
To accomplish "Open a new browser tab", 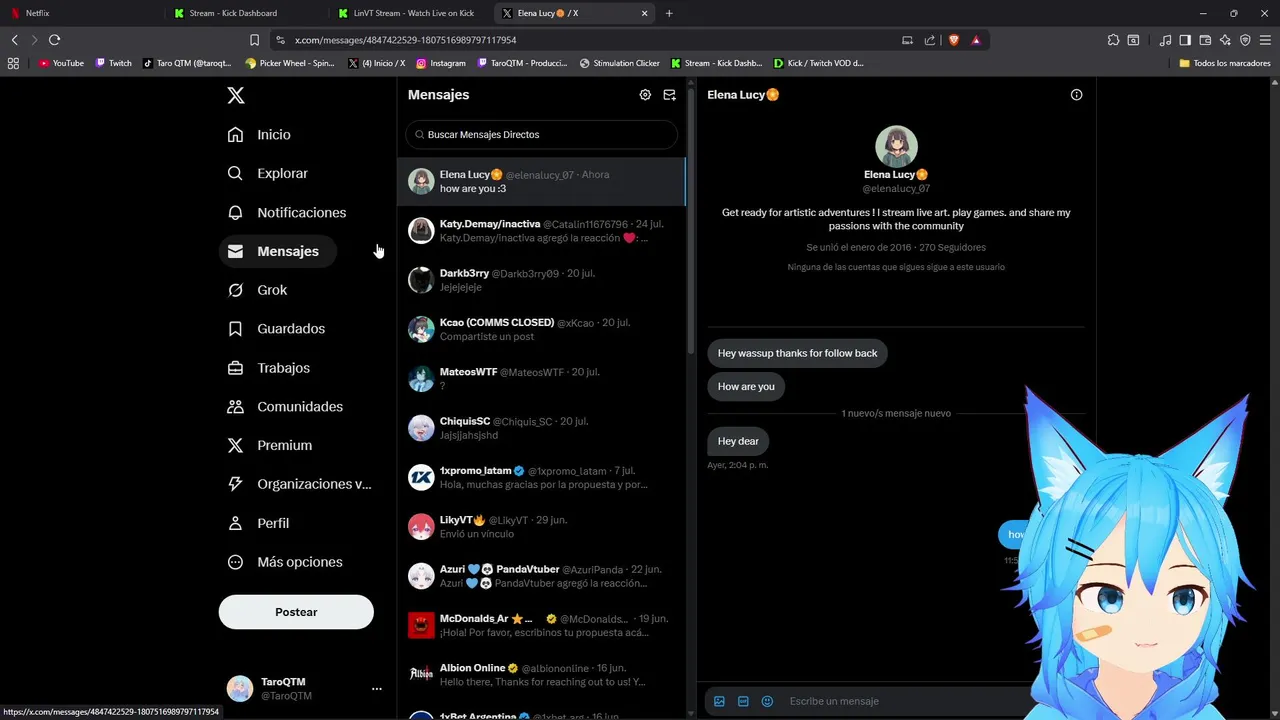I will [x=669, y=13].
